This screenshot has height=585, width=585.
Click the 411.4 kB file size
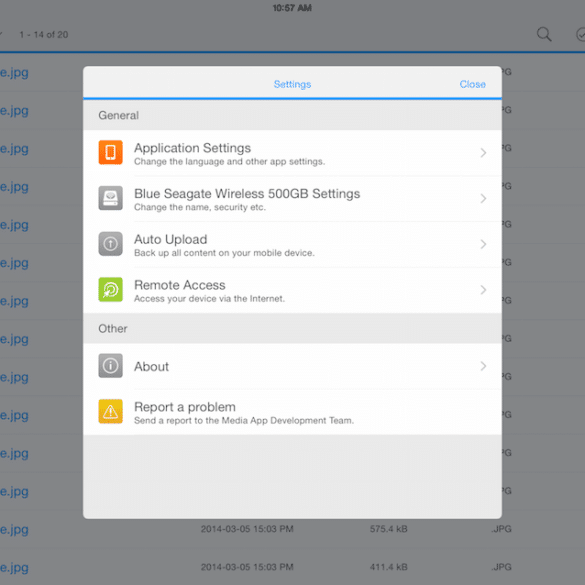pos(388,567)
